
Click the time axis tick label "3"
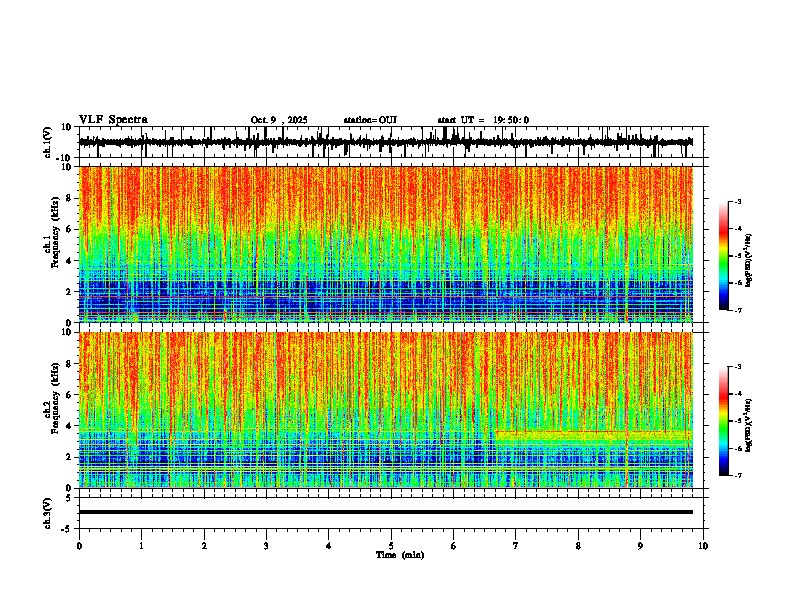(x=266, y=546)
